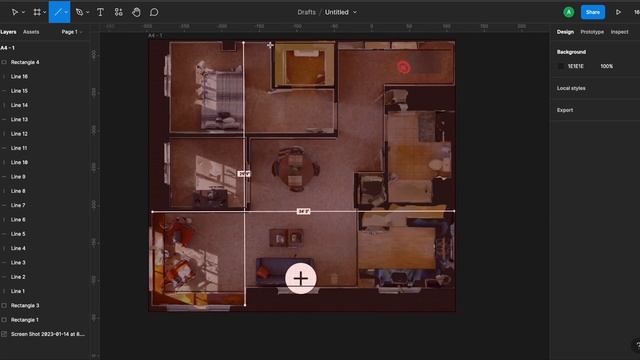
Task: Select the Line 2 layer
Action: point(18,276)
